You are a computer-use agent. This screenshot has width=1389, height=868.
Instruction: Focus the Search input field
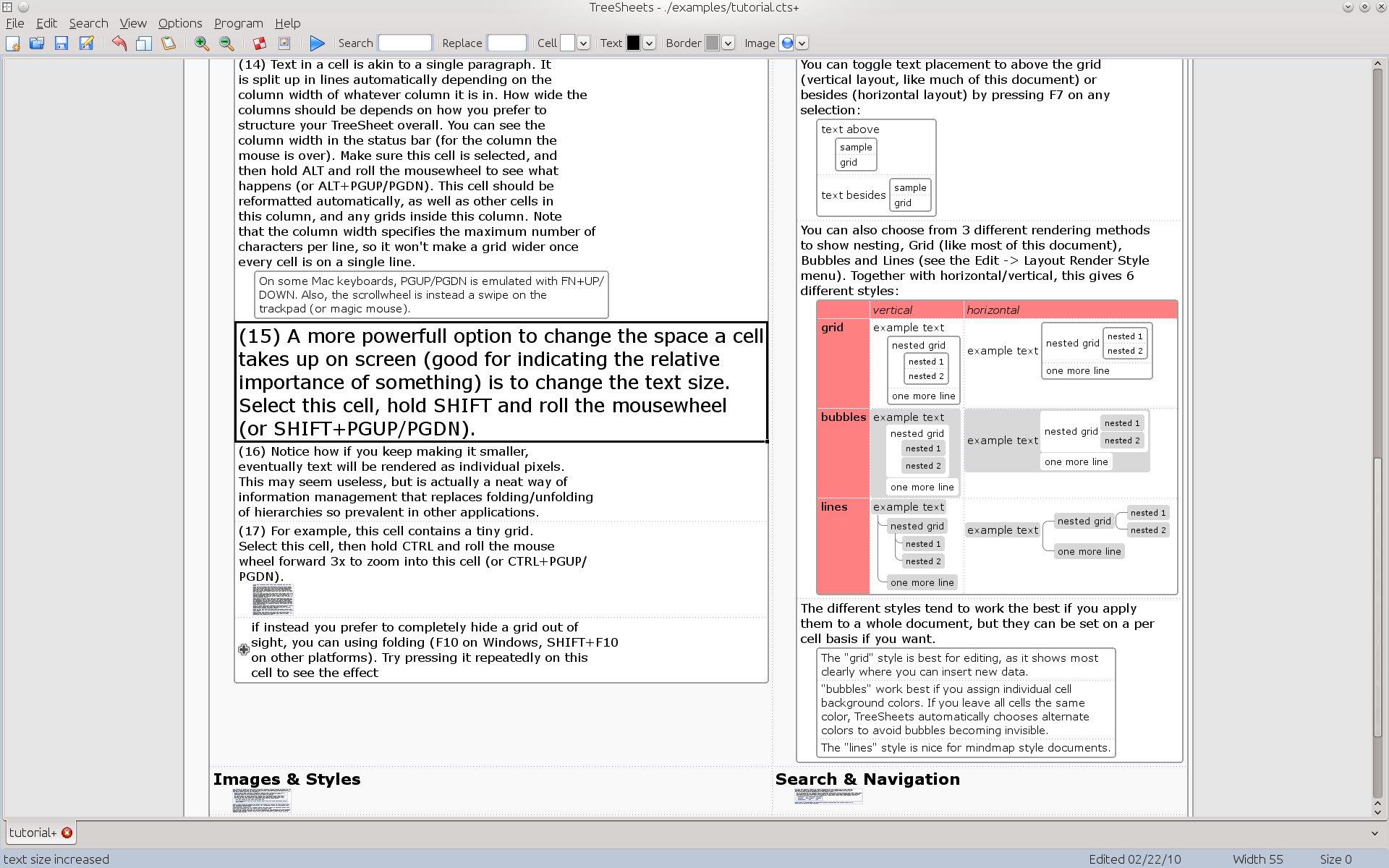405,43
